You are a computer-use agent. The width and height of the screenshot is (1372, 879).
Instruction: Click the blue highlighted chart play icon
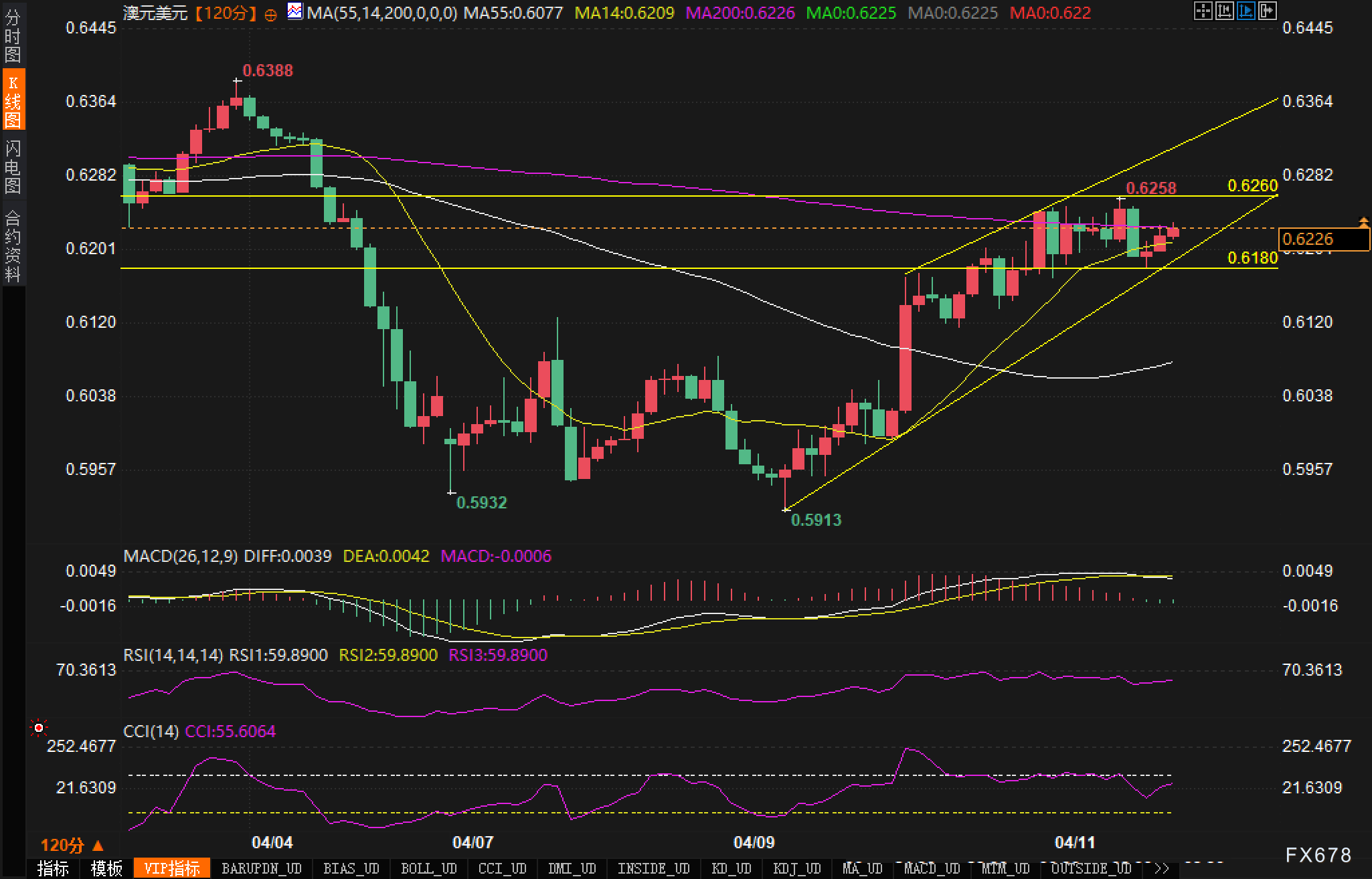click(x=1246, y=11)
